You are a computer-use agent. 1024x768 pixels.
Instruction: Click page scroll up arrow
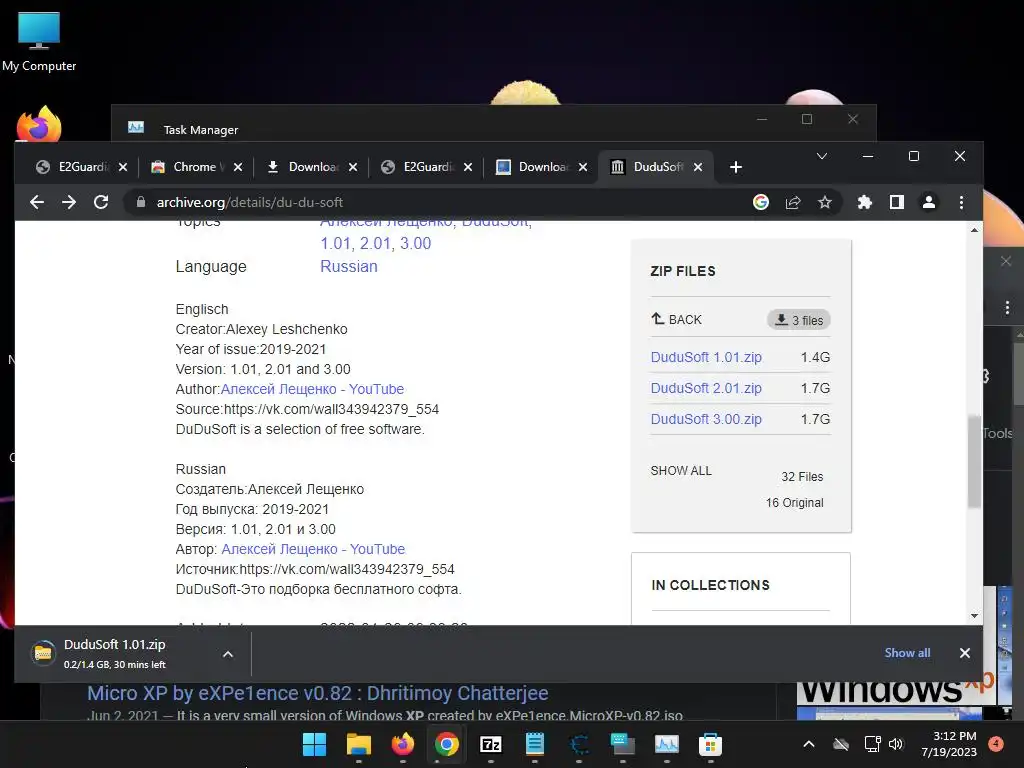tap(974, 230)
